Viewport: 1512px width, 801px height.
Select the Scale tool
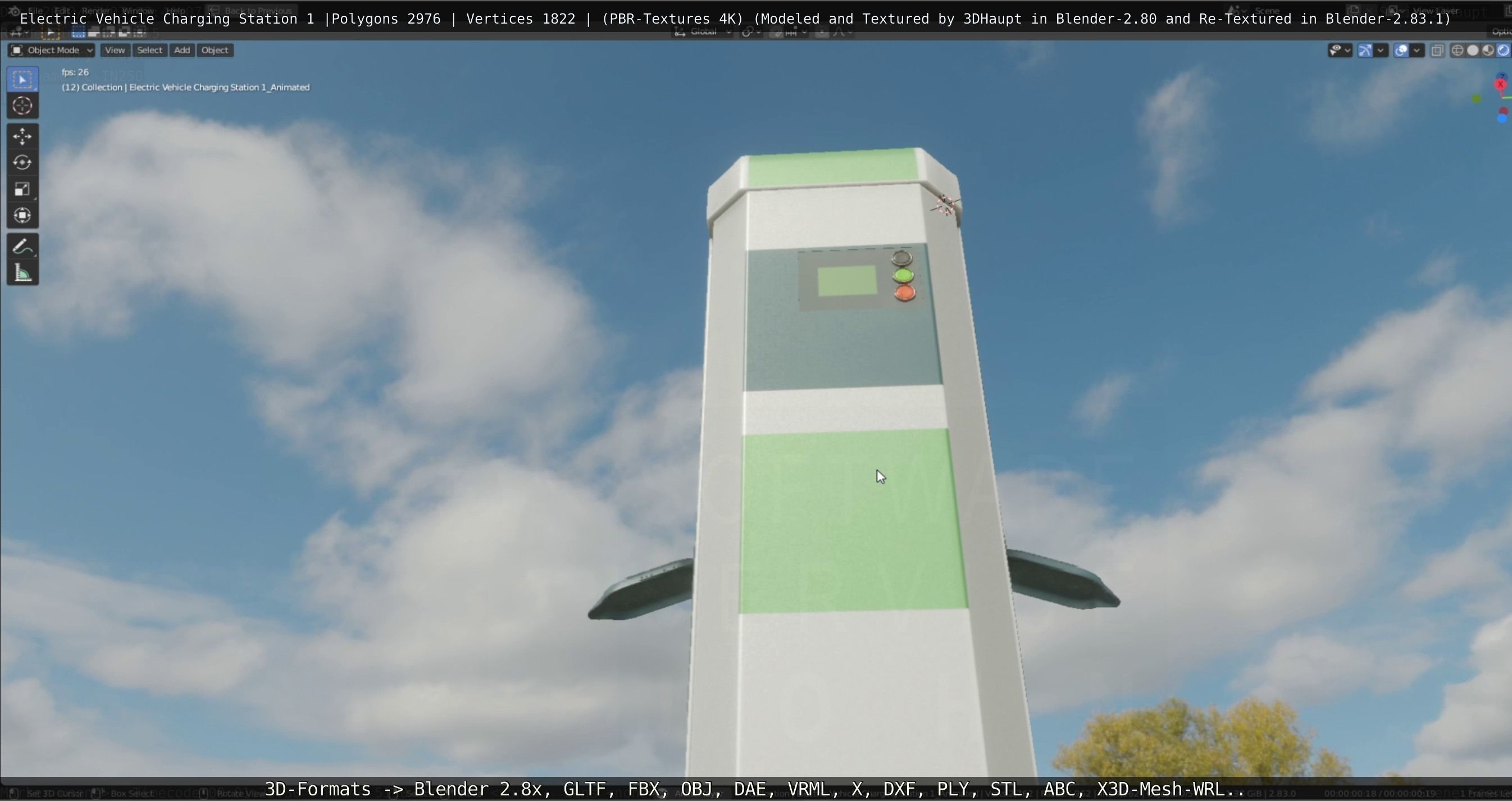[x=22, y=189]
